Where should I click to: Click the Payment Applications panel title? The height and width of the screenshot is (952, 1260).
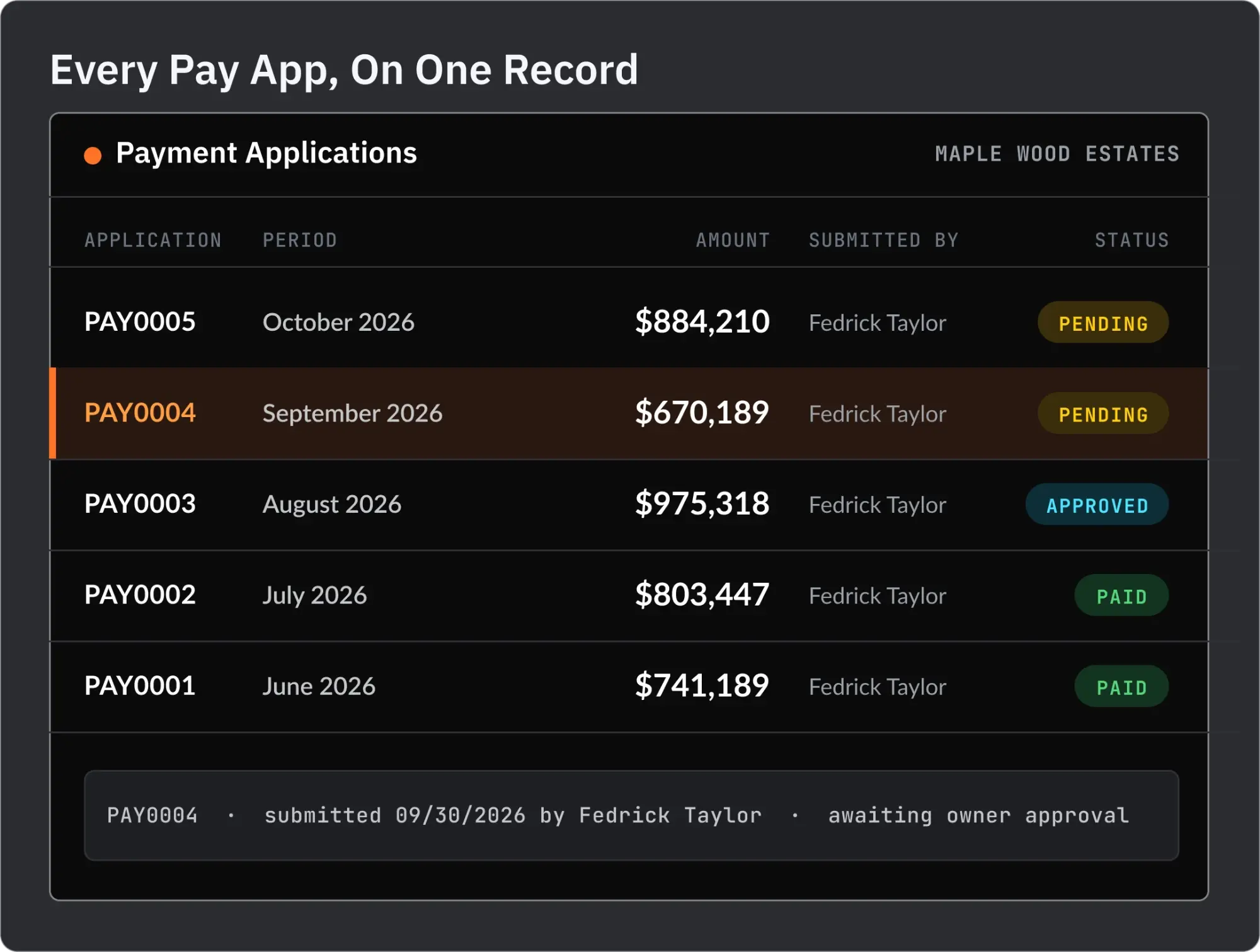[266, 153]
